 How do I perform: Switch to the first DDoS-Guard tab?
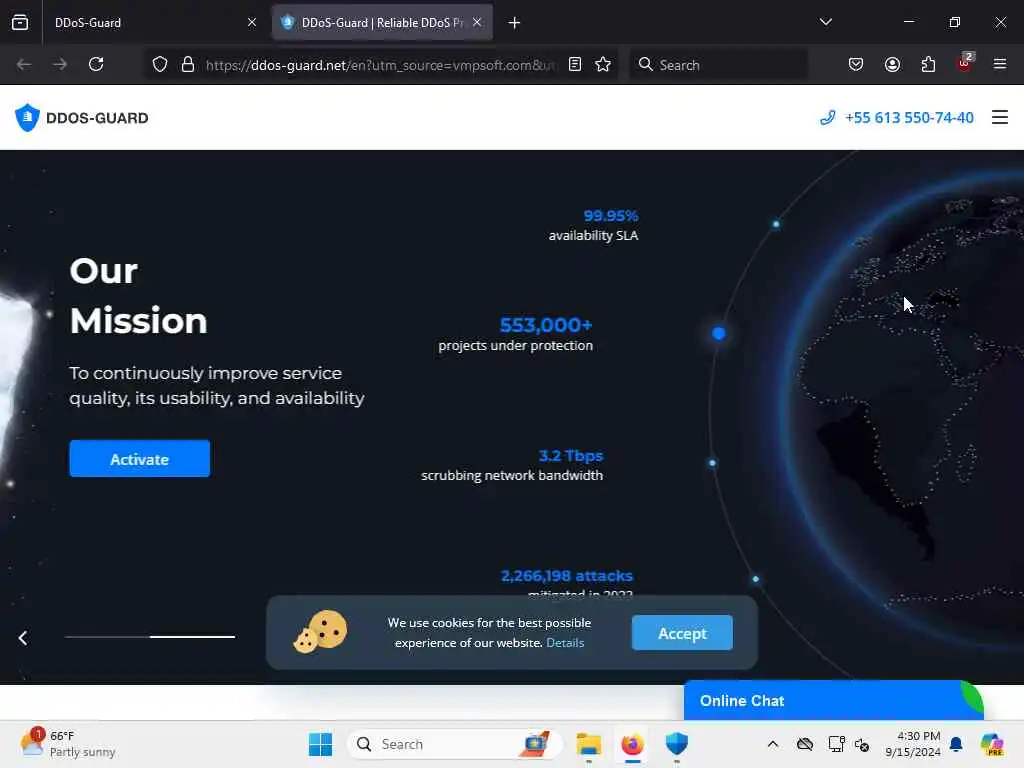pyautogui.click(x=147, y=22)
